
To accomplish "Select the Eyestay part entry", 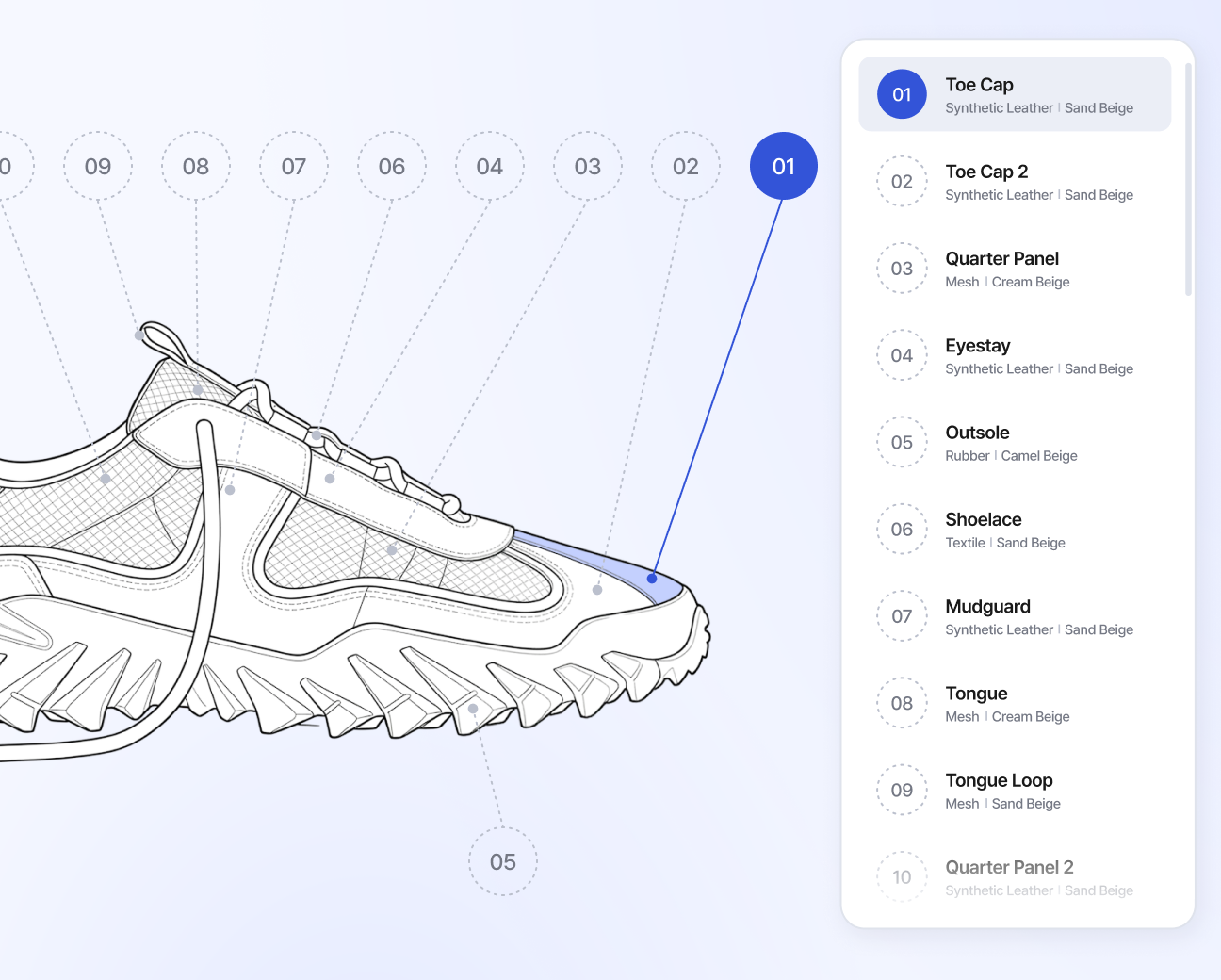I will [1015, 355].
